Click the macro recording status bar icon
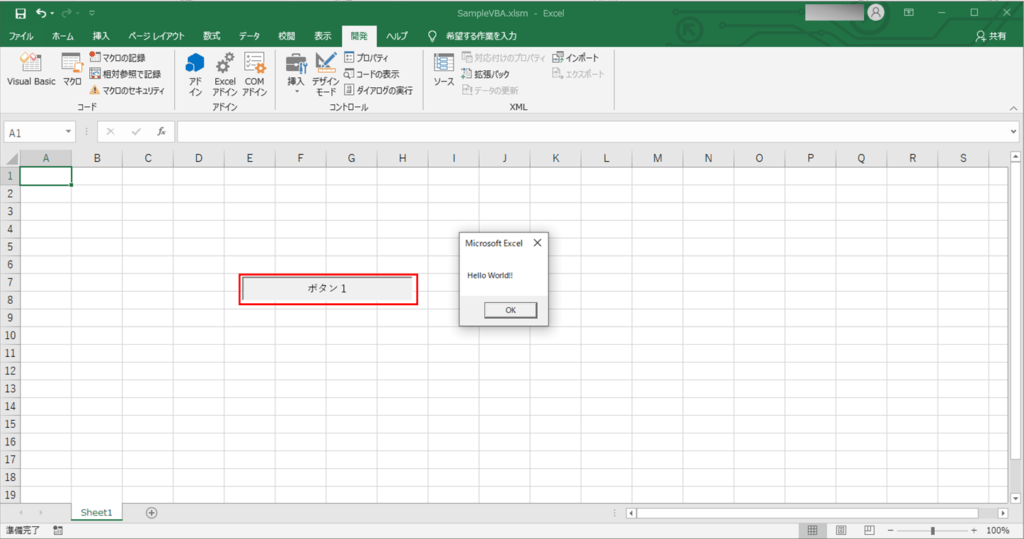 pyautogui.click(x=58, y=531)
